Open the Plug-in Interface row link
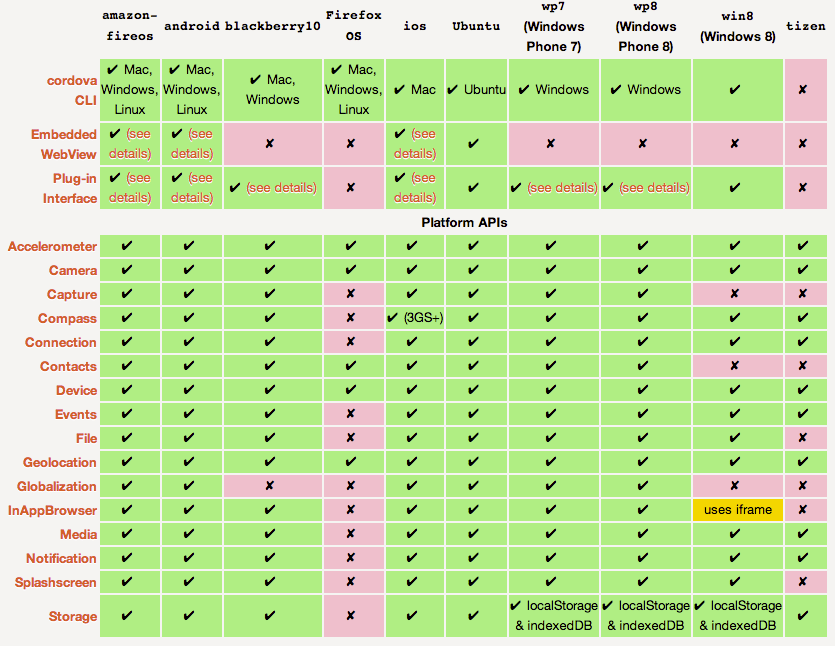This screenshot has width=835, height=646. pos(70,188)
